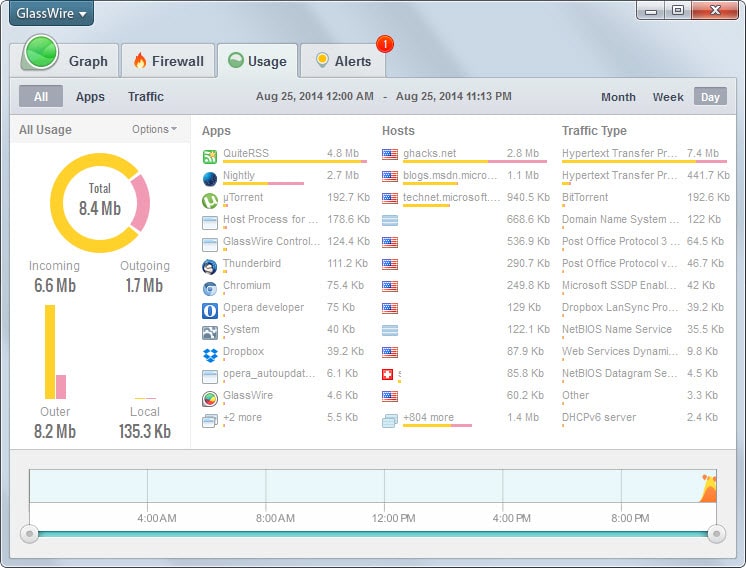Open the Alerts tab
Image resolution: width=746 pixels, height=568 pixels.
point(343,60)
